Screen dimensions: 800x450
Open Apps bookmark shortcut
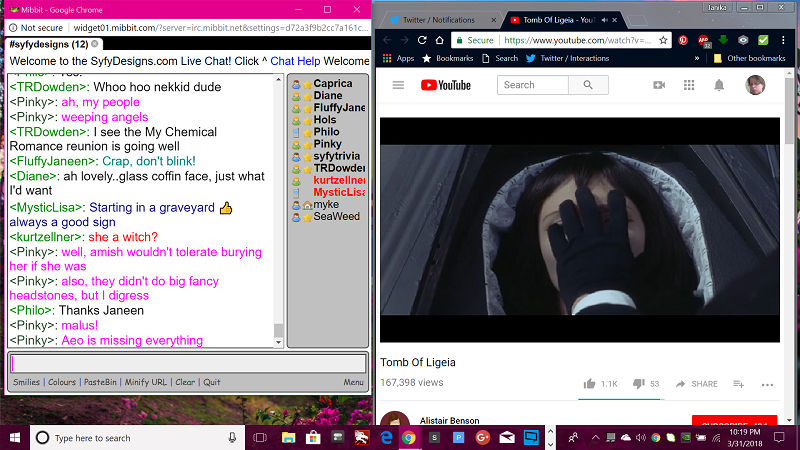pyautogui.click(x=398, y=58)
